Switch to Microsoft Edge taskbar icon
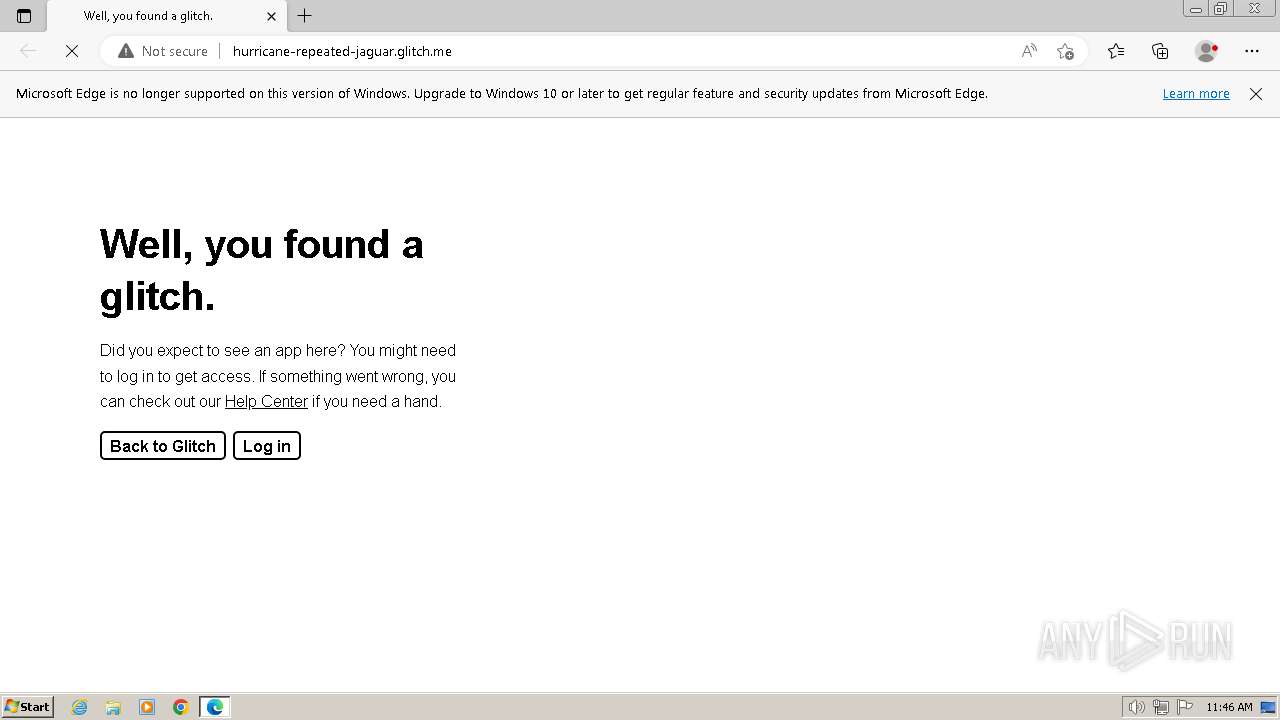This screenshot has width=1280, height=720. tap(215, 707)
